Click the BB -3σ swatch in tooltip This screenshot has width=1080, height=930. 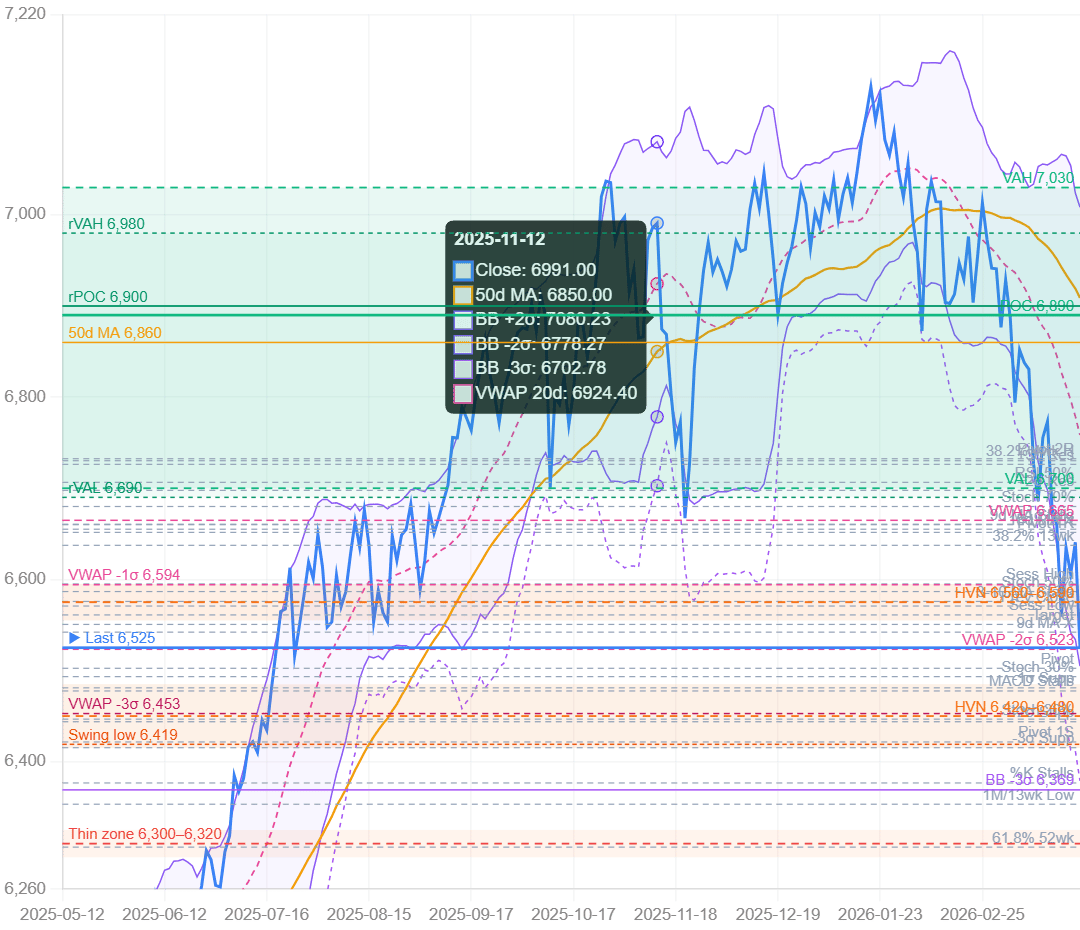463,369
